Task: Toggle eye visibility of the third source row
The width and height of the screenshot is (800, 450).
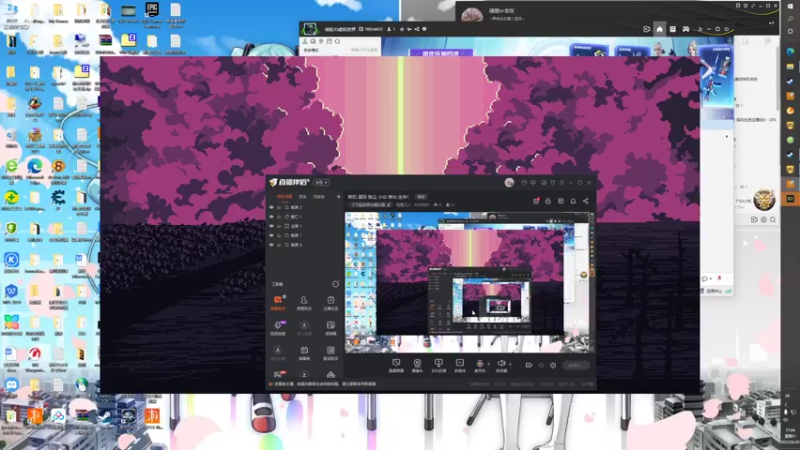Action: click(x=271, y=226)
